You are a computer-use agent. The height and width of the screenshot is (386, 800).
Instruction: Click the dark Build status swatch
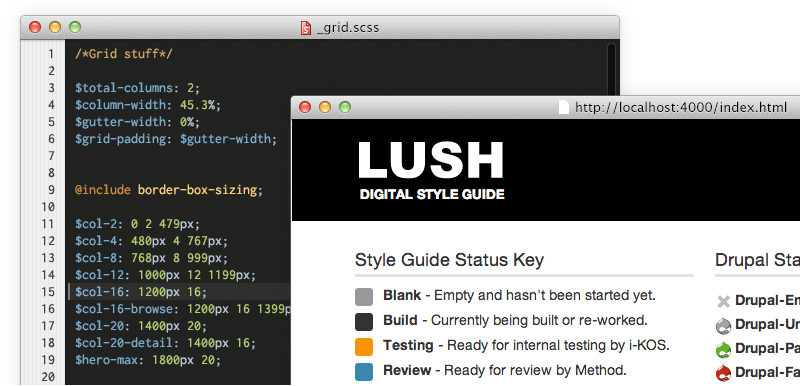coord(364,322)
